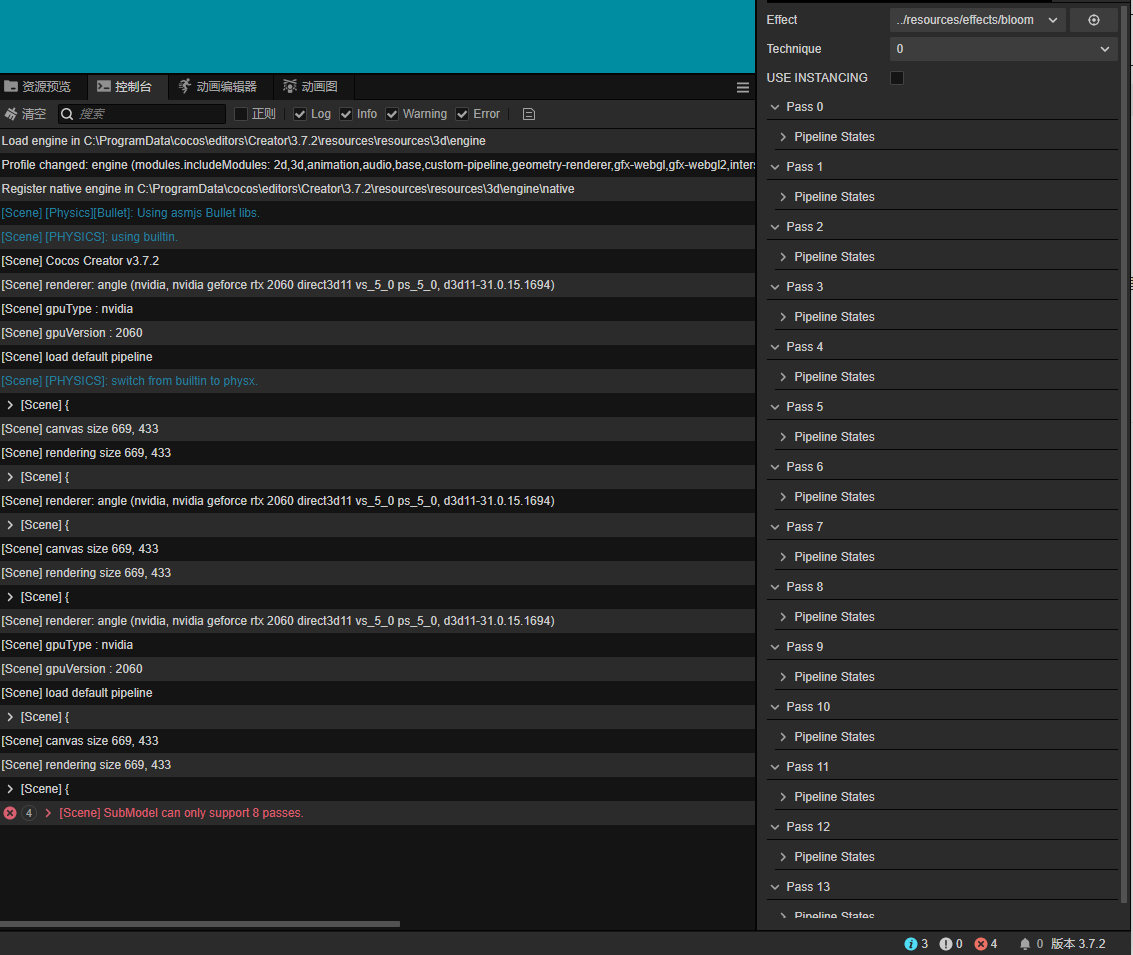Click the '[Scene] SubModel can only support 8 passes' text
1133x955 pixels.
pos(181,813)
